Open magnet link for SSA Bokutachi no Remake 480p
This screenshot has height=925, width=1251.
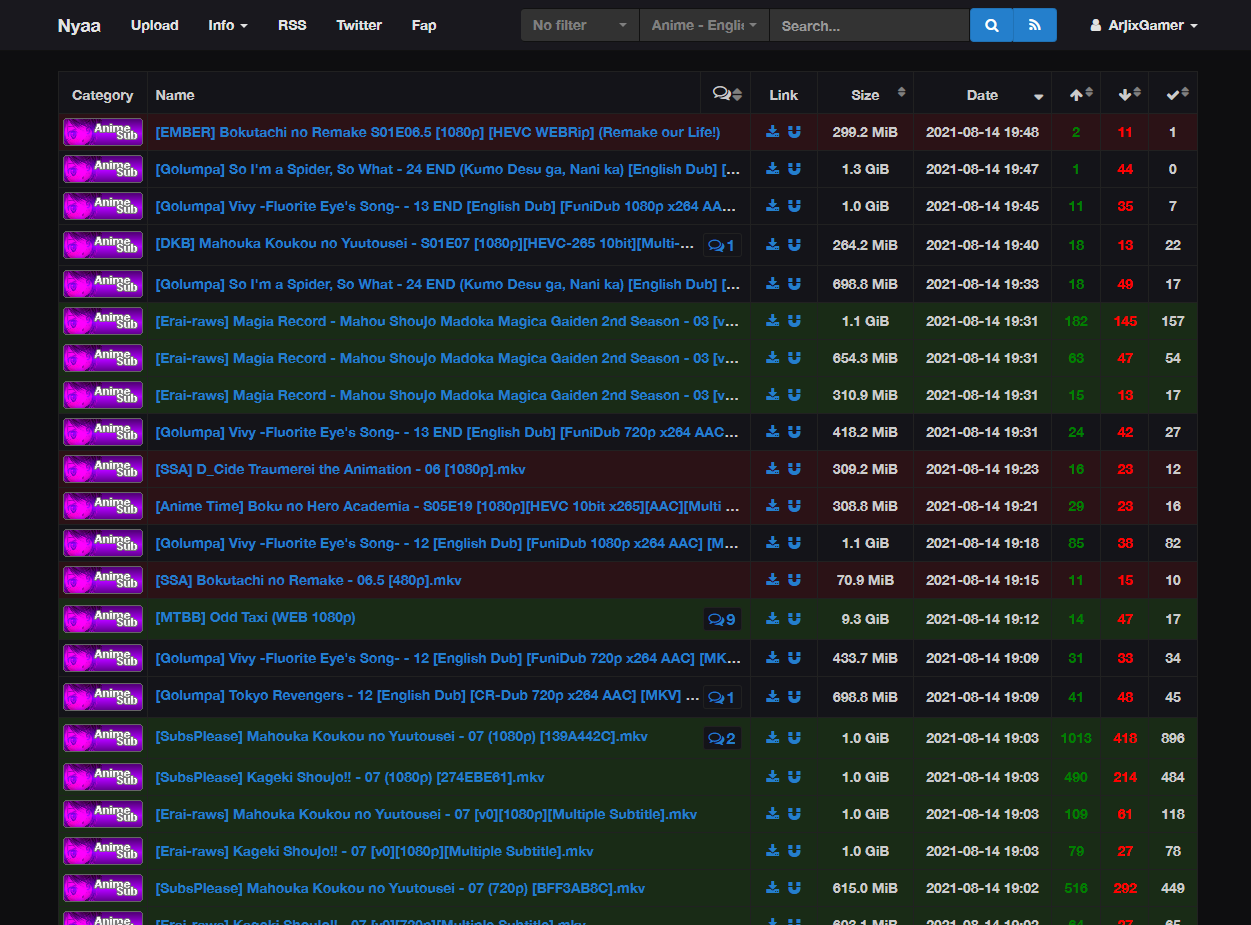pyautogui.click(x=794, y=580)
